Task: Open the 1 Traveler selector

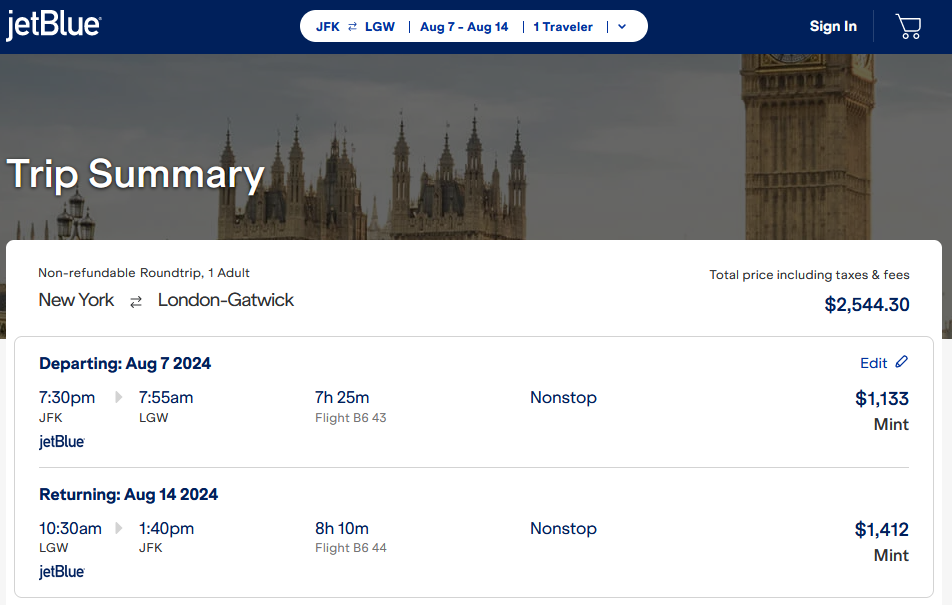Action: 562,27
